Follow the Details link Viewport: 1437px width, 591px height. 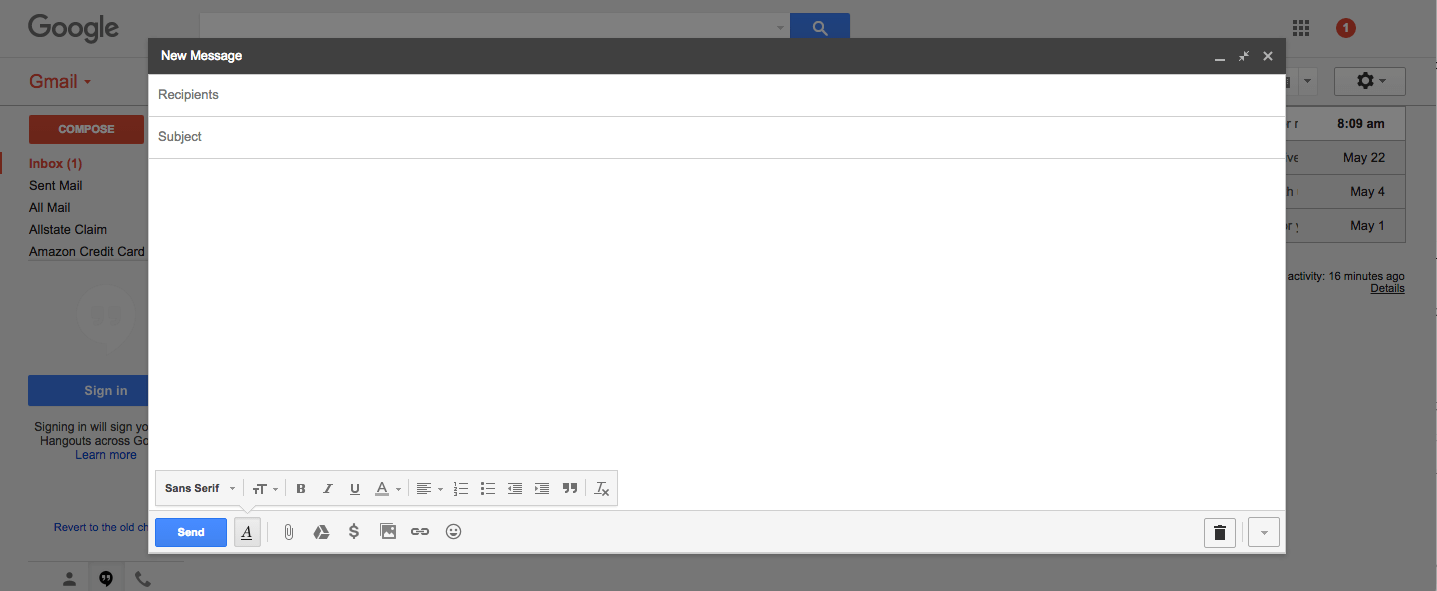click(1387, 289)
